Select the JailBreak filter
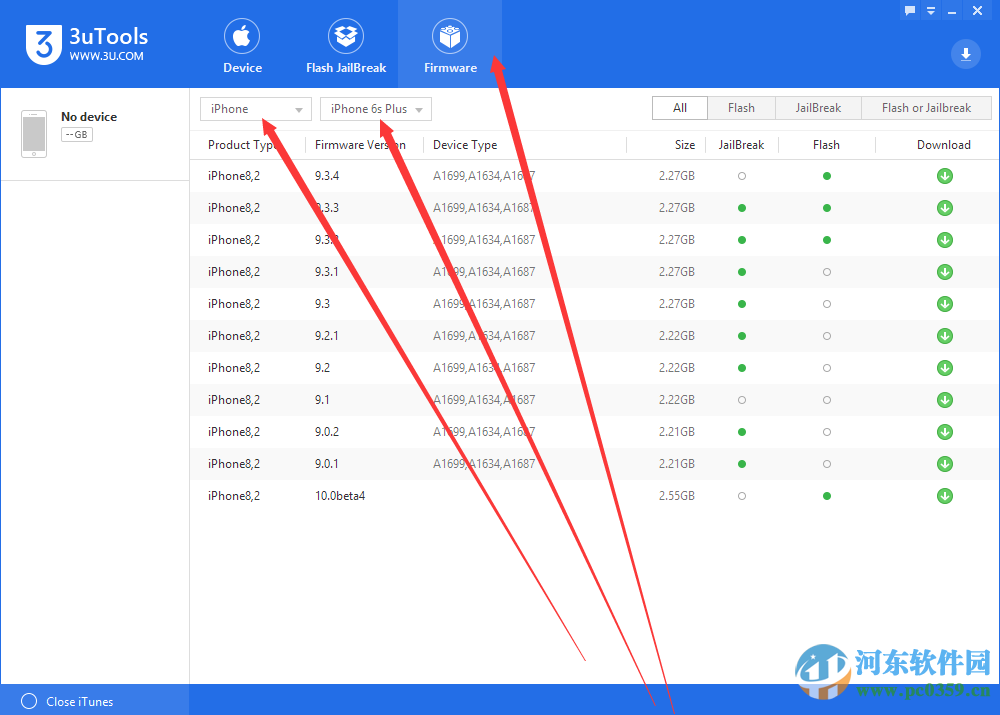Image resolution: width=1000 pixels, height=715 pixels. [818, 107]
